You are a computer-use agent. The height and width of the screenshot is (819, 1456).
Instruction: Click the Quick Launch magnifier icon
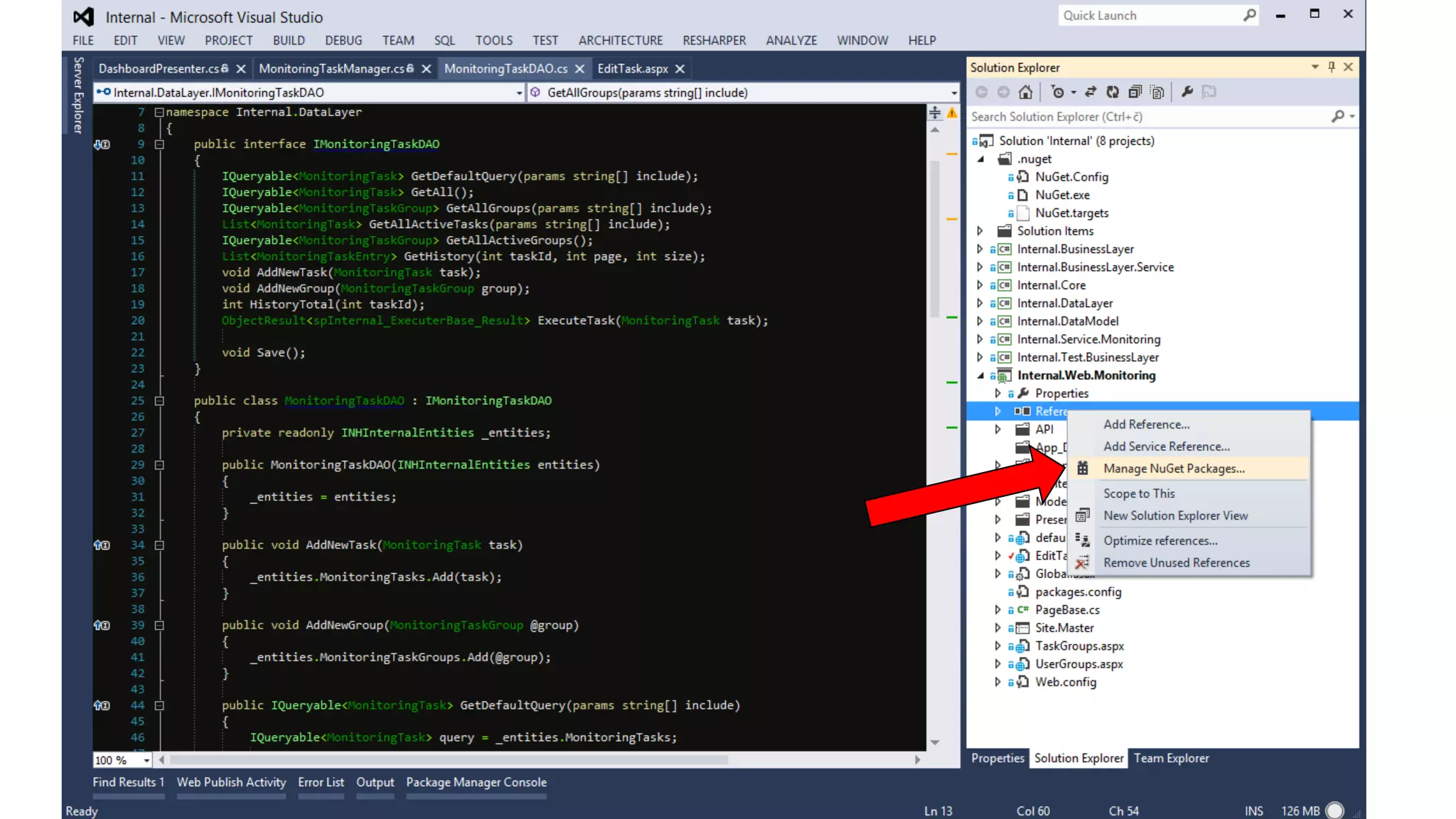(1250, 15)
